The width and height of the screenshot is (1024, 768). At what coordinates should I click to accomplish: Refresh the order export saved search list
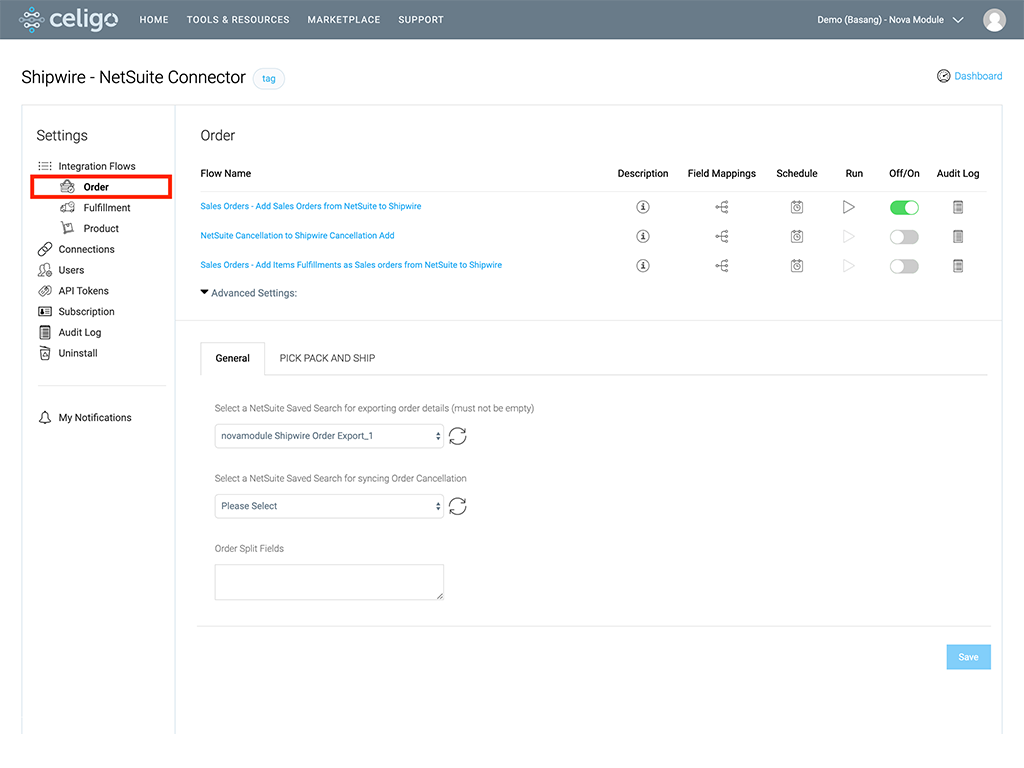458,436
